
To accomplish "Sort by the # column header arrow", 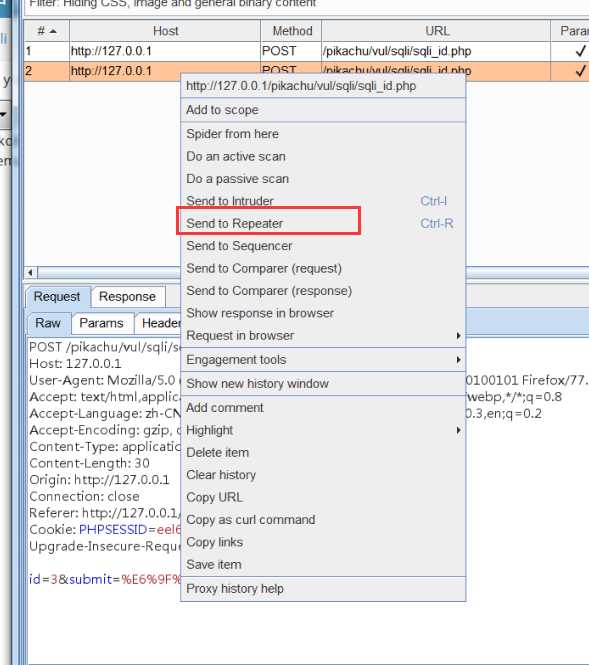I will coord(53,31).
